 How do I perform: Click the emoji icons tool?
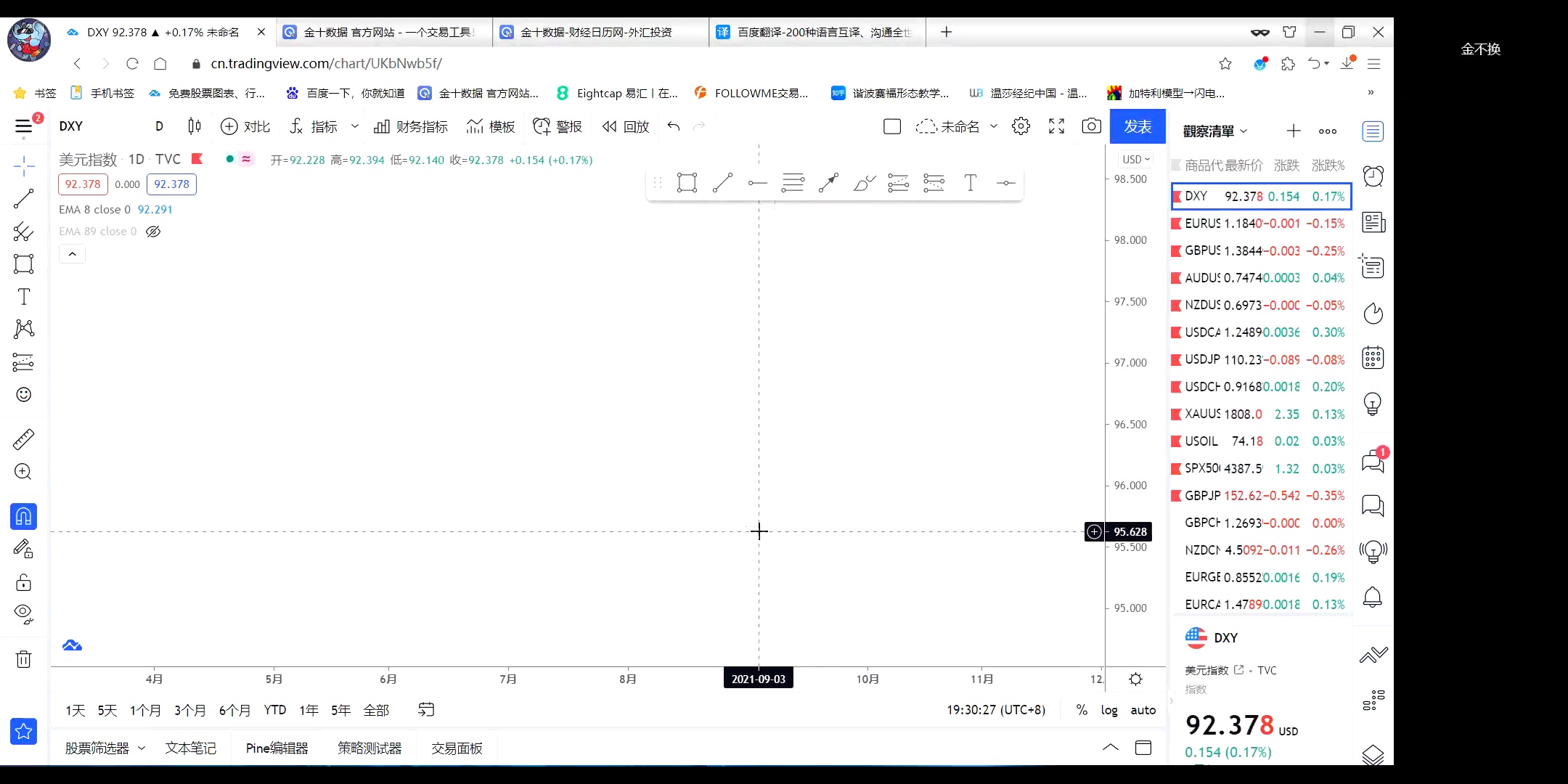click(23, 394)
